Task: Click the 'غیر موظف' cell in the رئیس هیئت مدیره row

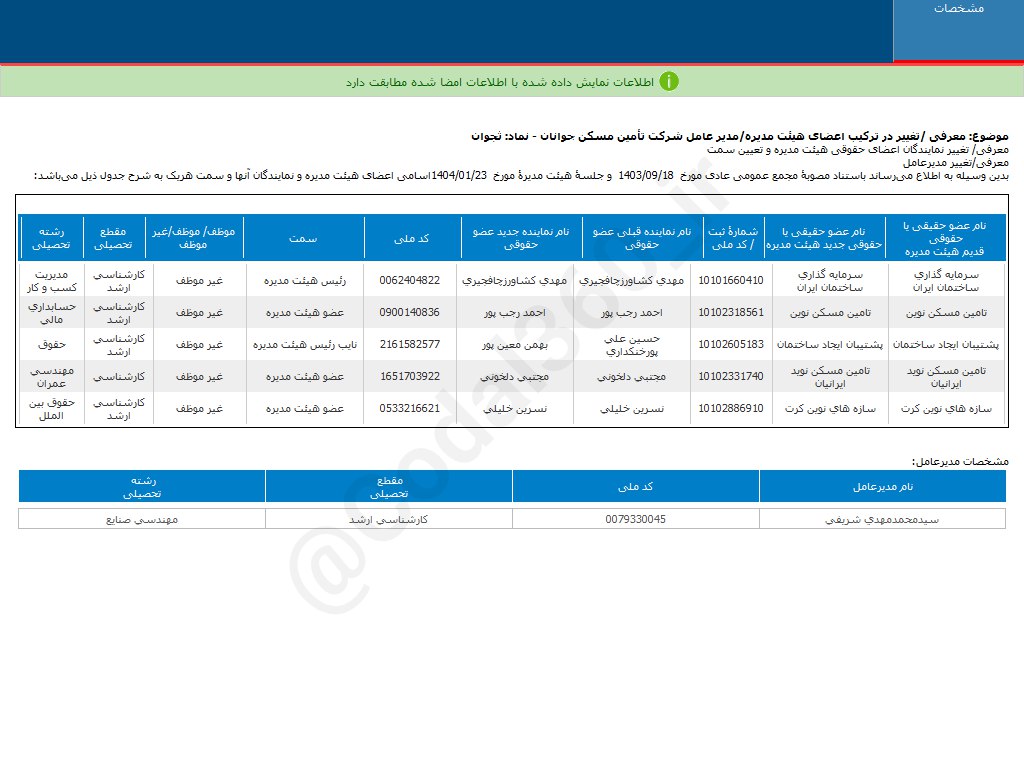Action: 199,281
